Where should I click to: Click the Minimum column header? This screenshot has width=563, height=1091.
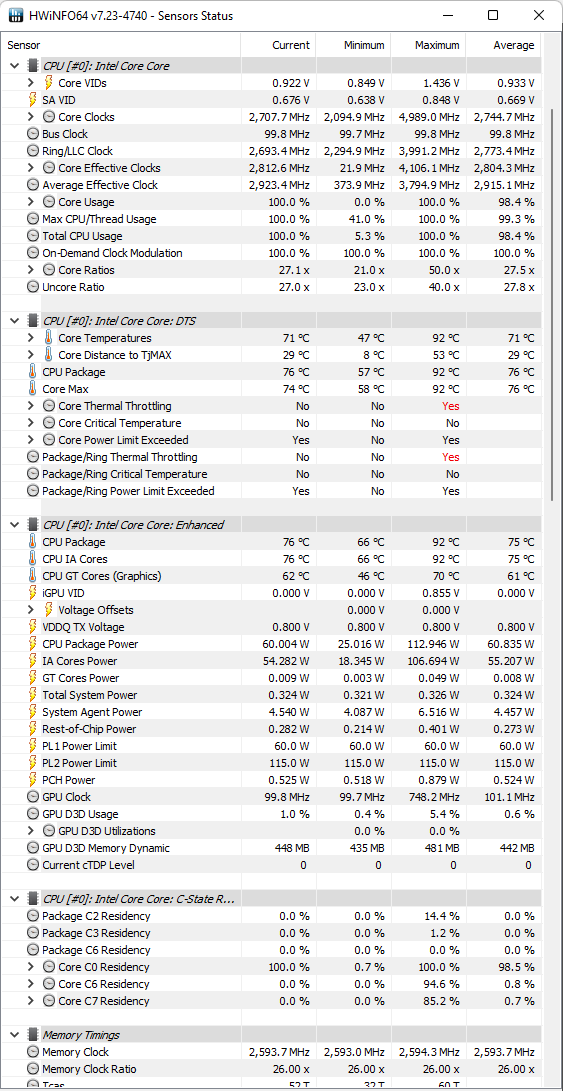(x=353, y=45)
